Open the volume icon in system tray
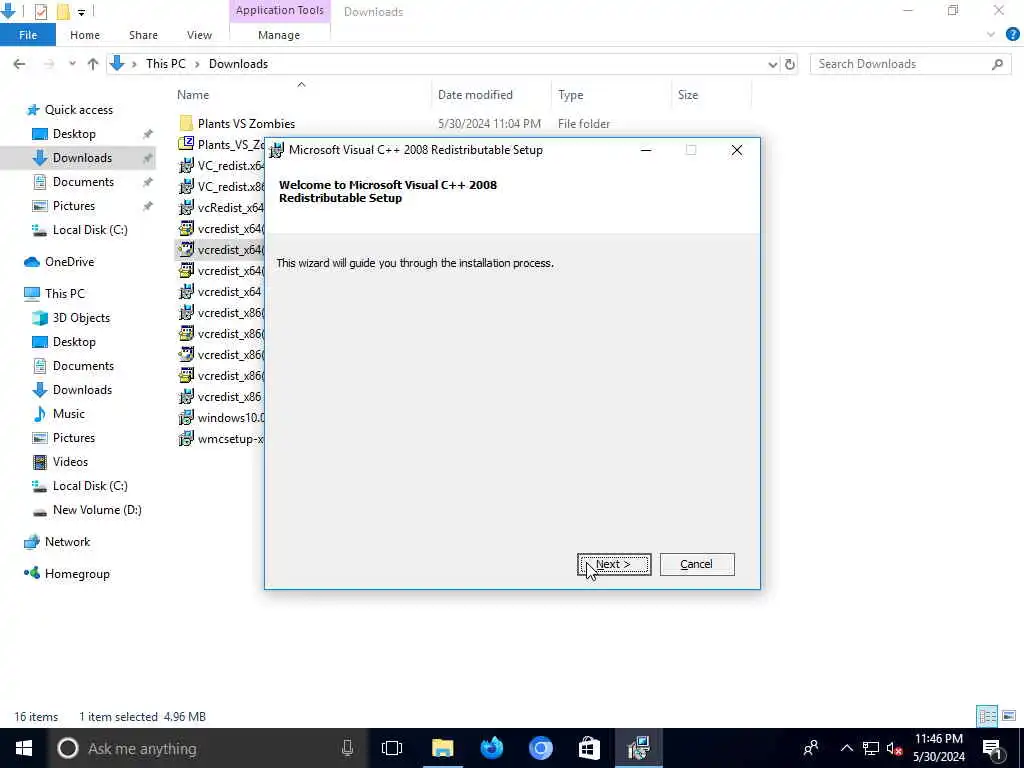The height and width of the screenshot is (768, 1024). 894,748
